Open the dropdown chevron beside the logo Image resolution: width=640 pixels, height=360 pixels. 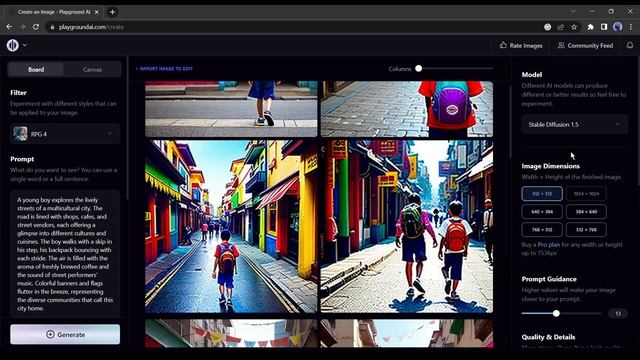25,45
